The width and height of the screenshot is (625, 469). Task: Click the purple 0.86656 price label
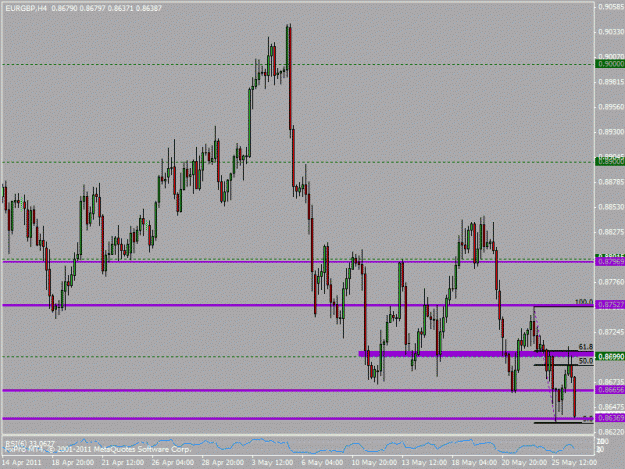[x=610, y=390]
